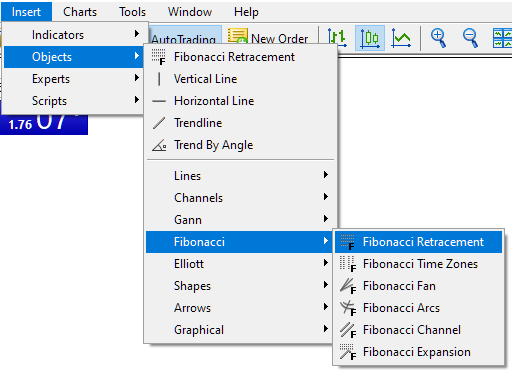Select Fibonacci Time Zones menu entry
This screenshot has height=372, width=512.
click(418, 264)
